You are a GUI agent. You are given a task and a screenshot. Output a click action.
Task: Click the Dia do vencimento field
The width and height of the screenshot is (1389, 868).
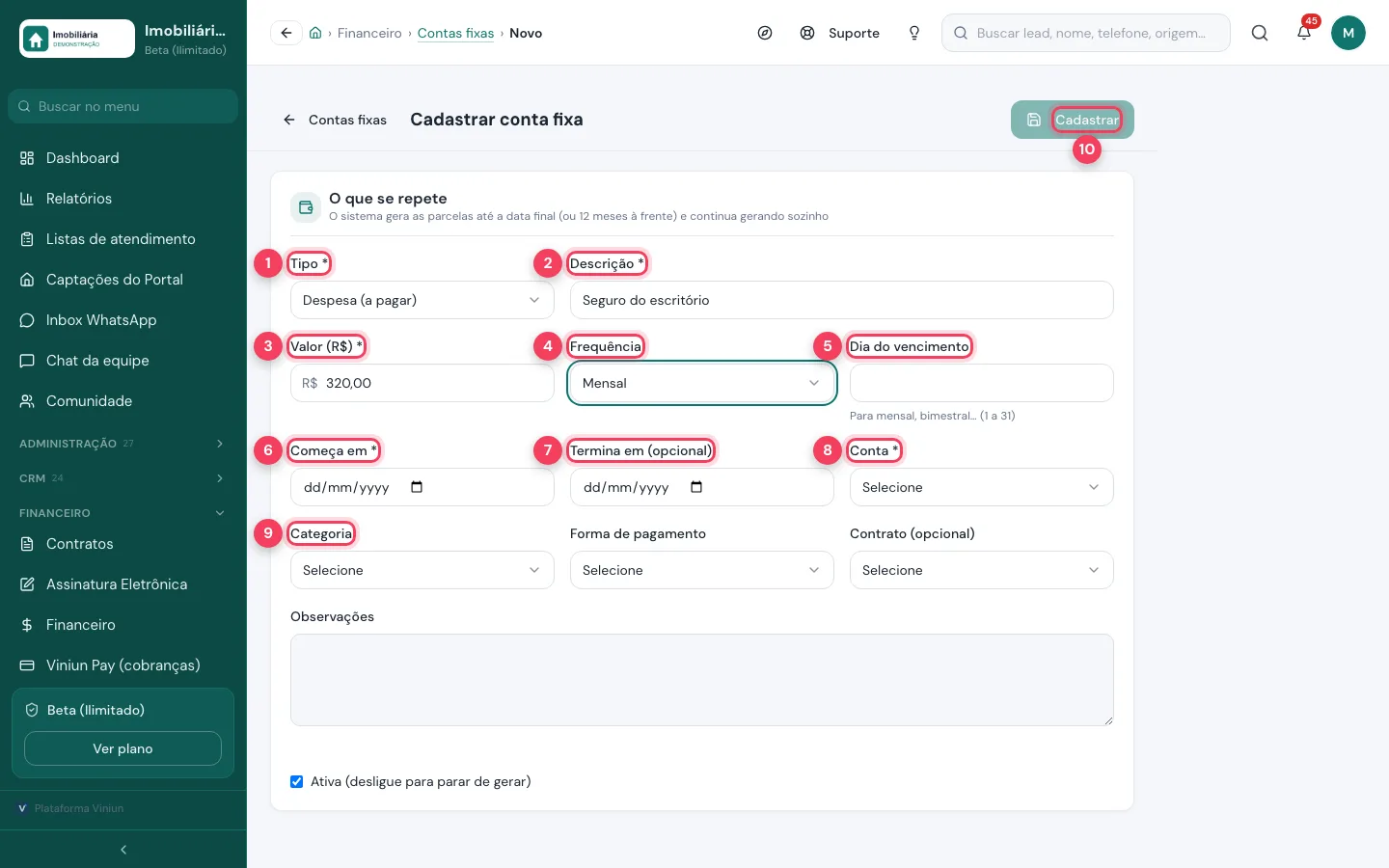tap(982, 383)
